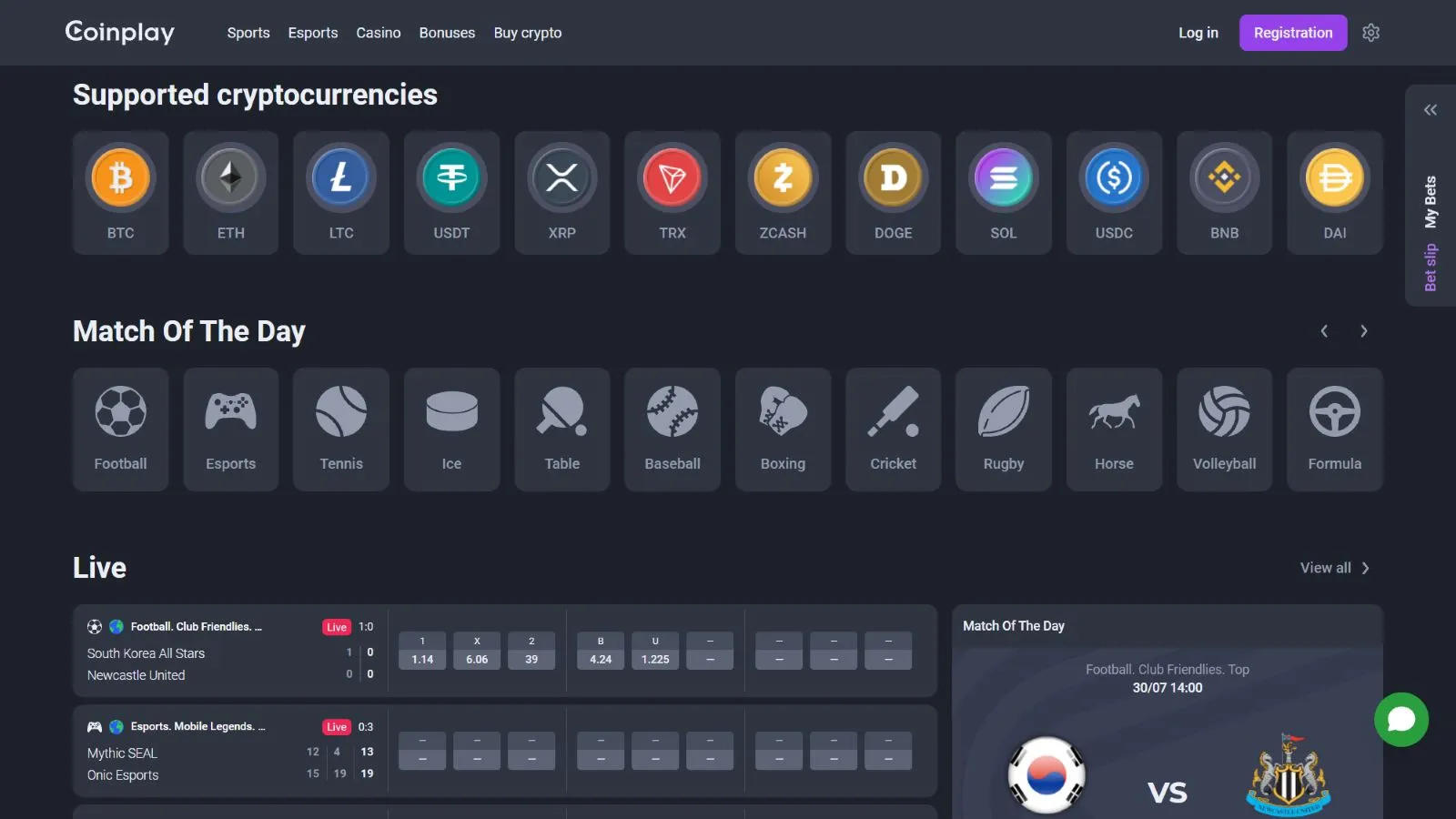Open the Bonuses page
This screenshot has width=1456, height=819.
(x=447, y=33)
